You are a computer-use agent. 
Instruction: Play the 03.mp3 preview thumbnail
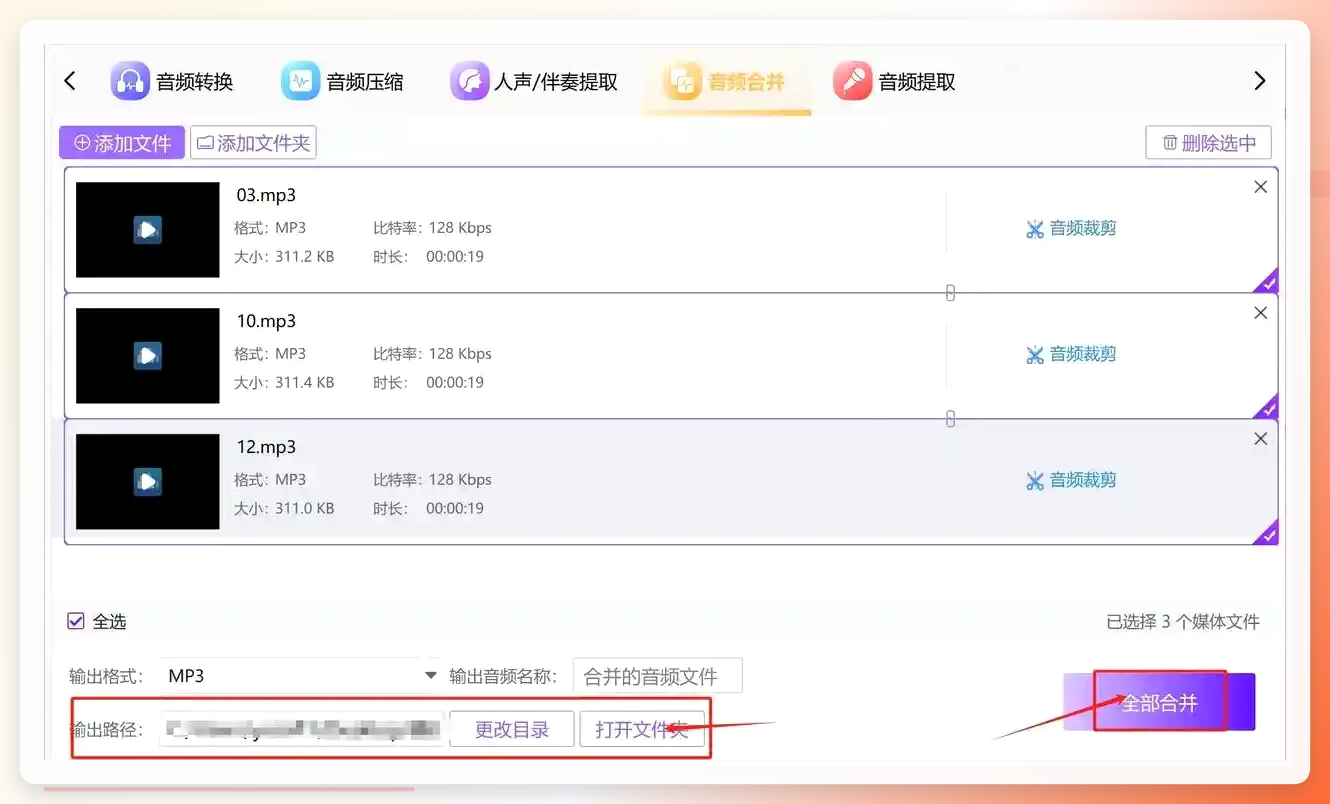click(147, 230)
